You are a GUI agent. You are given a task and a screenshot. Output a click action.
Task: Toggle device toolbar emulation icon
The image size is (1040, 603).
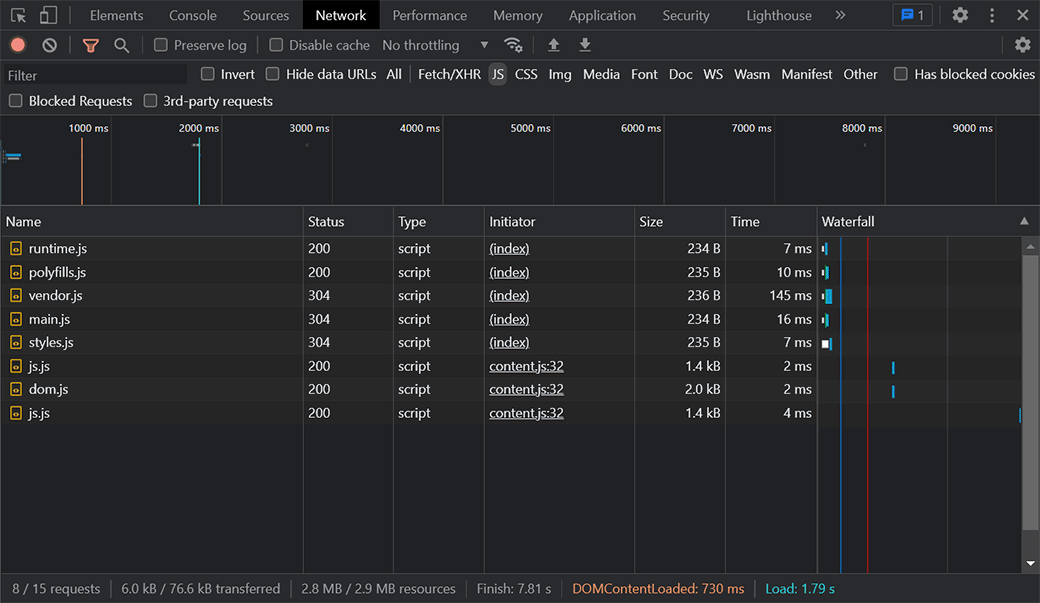(48, 15)
